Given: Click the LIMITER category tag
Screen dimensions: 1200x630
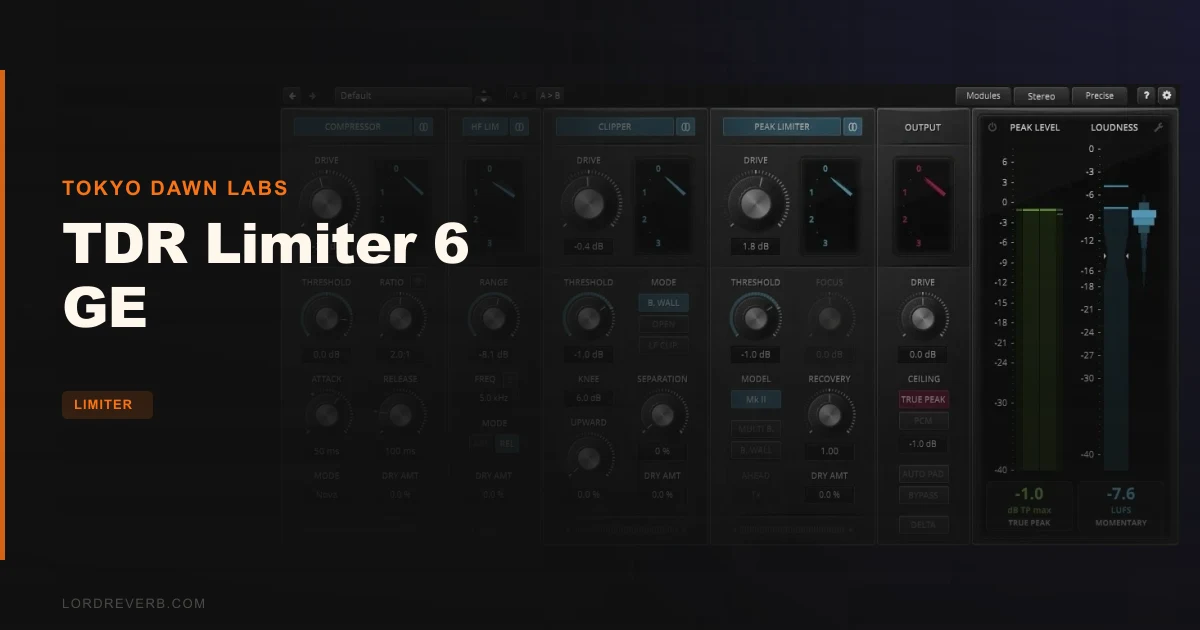Looking at the screenshot, I should click(107, 405).
